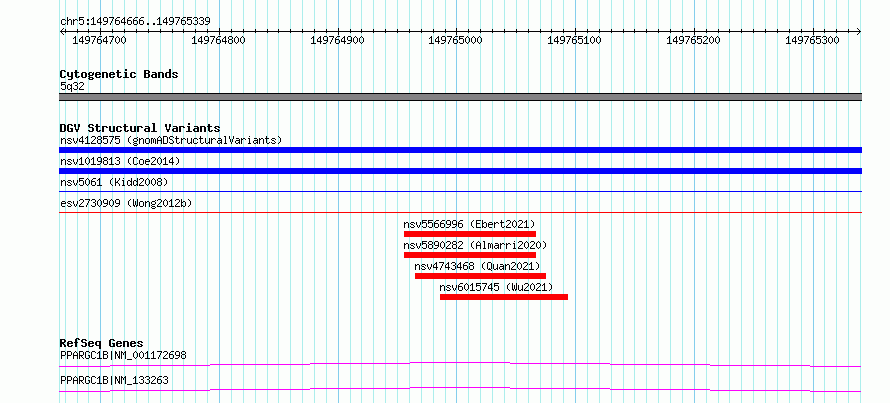This screenshot has width=890, height=403.
Task: Open the nsv5890282 (Almarri2020) label
Action: coord(475,245)
